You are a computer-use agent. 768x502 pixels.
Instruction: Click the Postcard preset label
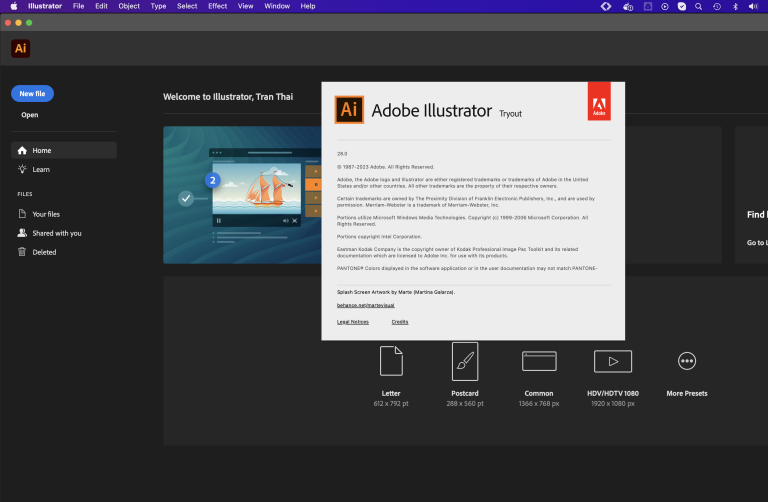pyautogui.click(x=465, y=393)
